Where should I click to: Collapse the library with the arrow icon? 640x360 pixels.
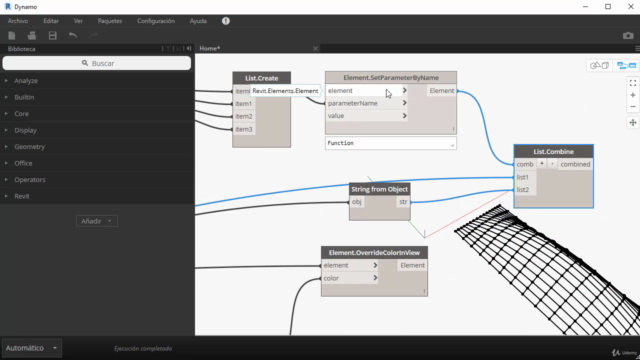pyautogui.click(x=189, y=49)
